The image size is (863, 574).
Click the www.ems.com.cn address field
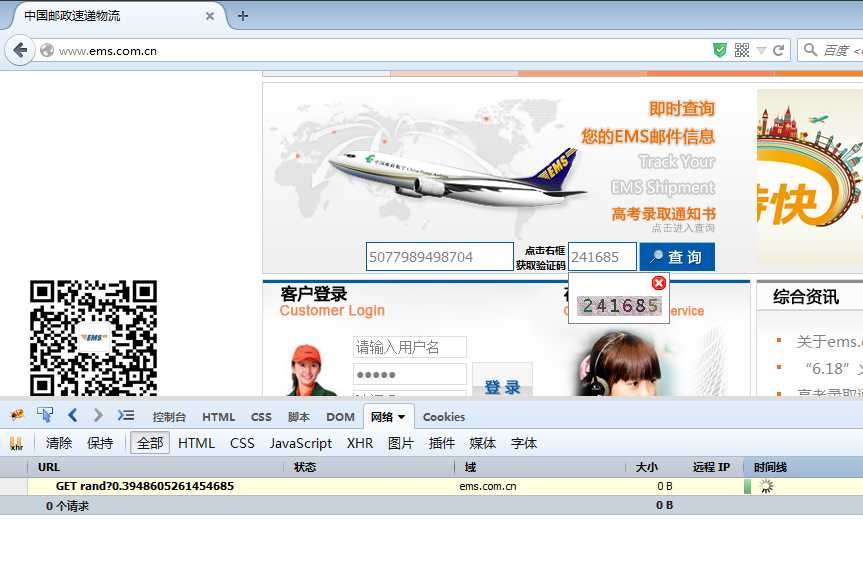tap(374, 51)
